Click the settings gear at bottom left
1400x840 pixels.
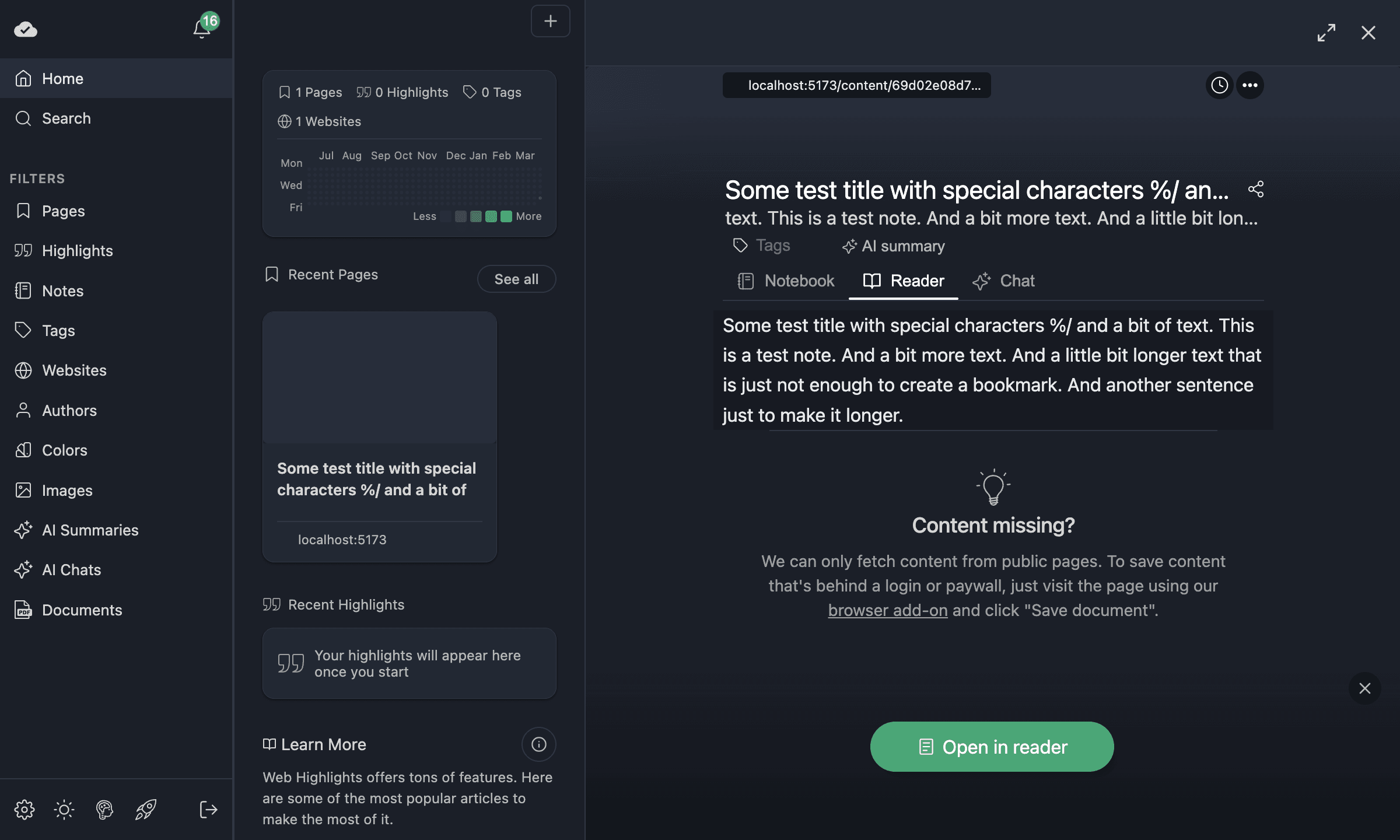(24, 810)
